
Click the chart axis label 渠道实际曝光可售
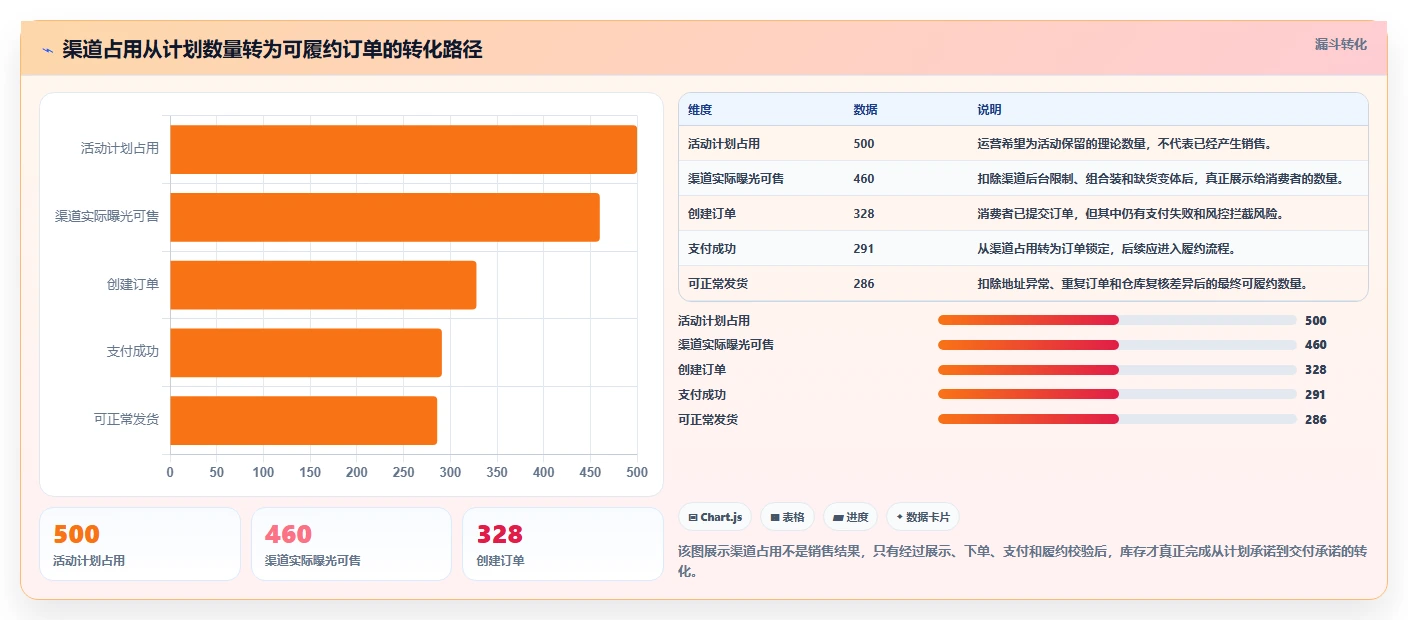click(x=107, y=217)
